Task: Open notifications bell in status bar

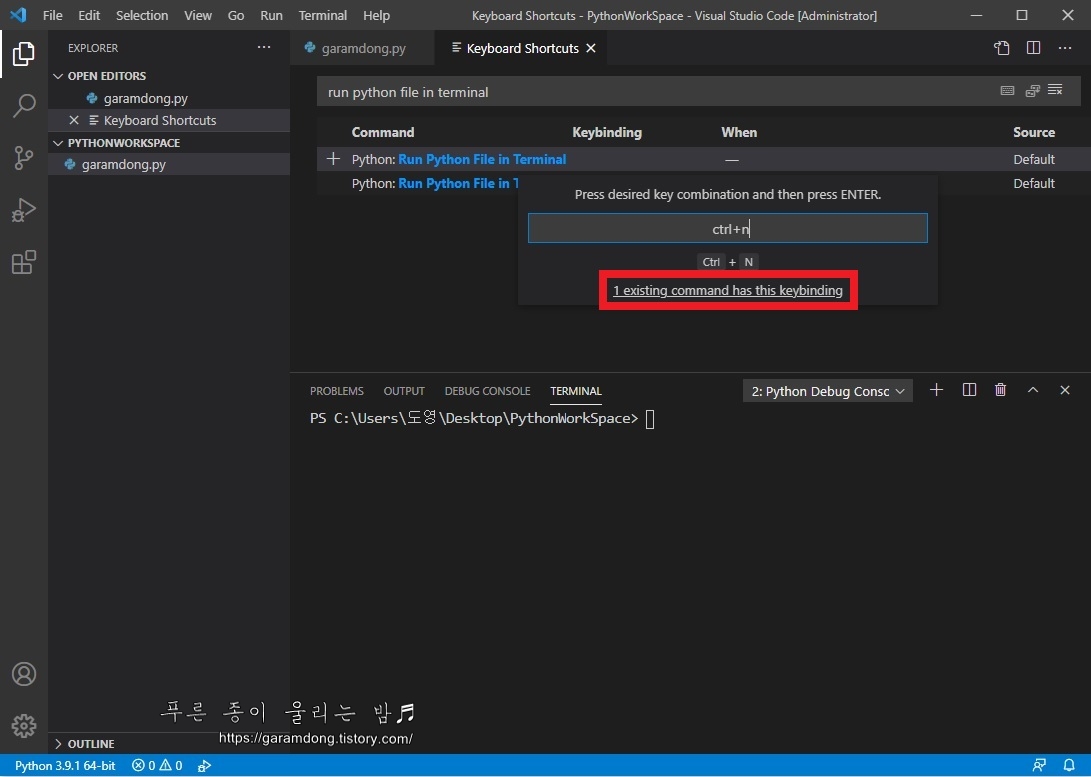Action: coord(1069,766)
